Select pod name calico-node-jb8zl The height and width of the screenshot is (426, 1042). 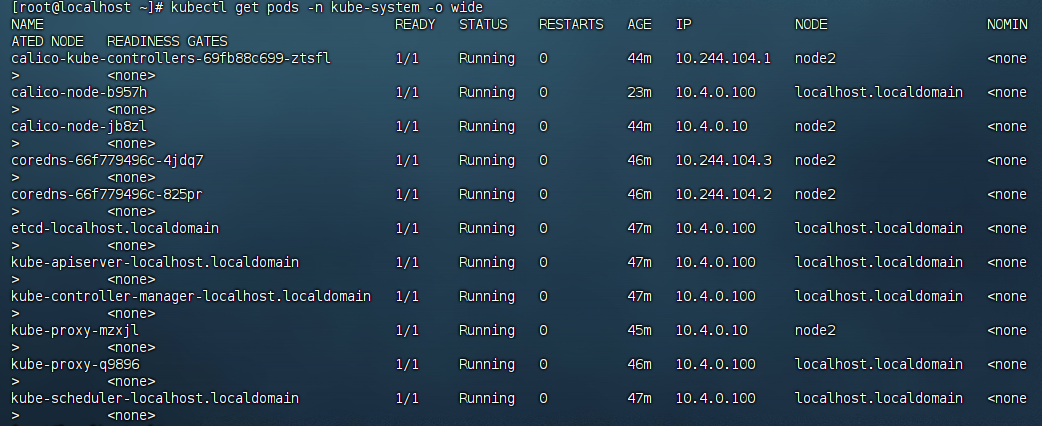coord(79,126)
